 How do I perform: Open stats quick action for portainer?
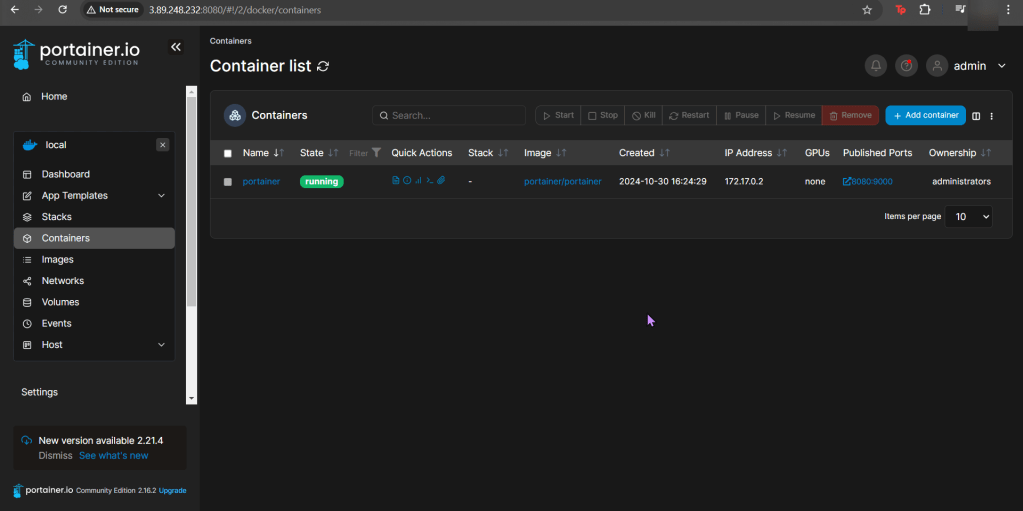click(418, 181)
